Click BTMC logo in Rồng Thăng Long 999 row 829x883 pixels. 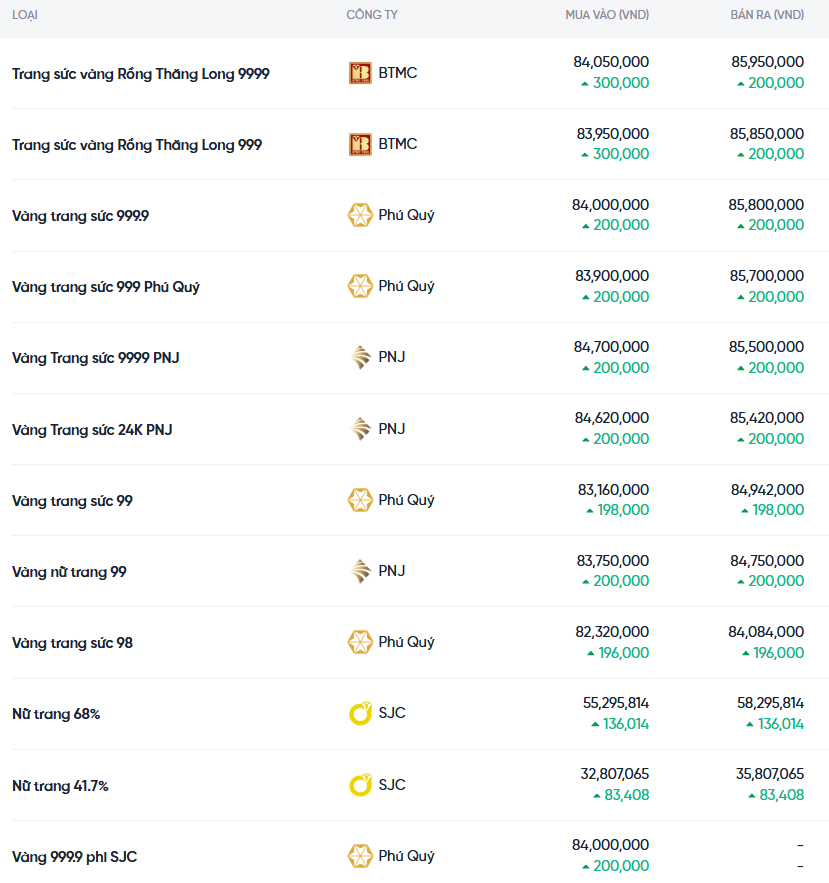[x=360, y=144]
